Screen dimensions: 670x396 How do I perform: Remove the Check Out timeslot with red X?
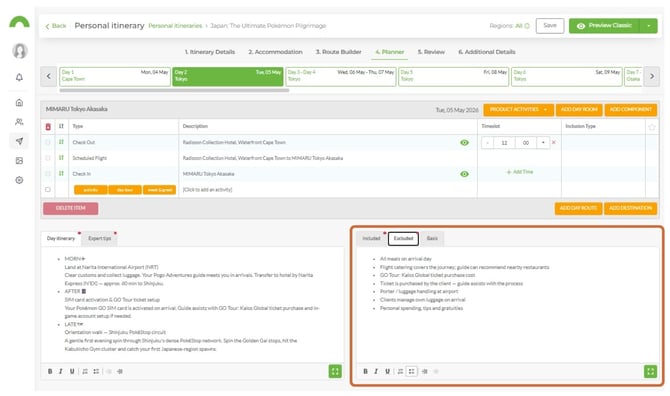coord(554,142)
